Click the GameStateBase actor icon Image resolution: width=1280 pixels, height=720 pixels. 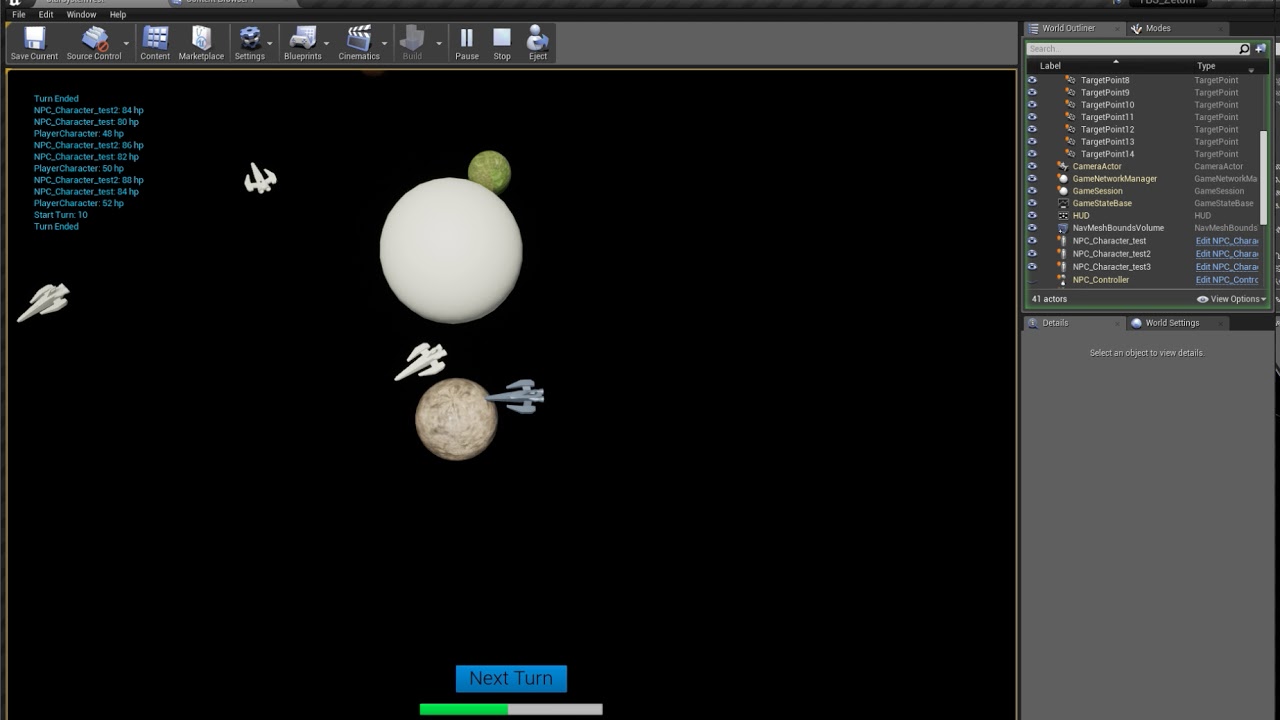[1063, 203]
